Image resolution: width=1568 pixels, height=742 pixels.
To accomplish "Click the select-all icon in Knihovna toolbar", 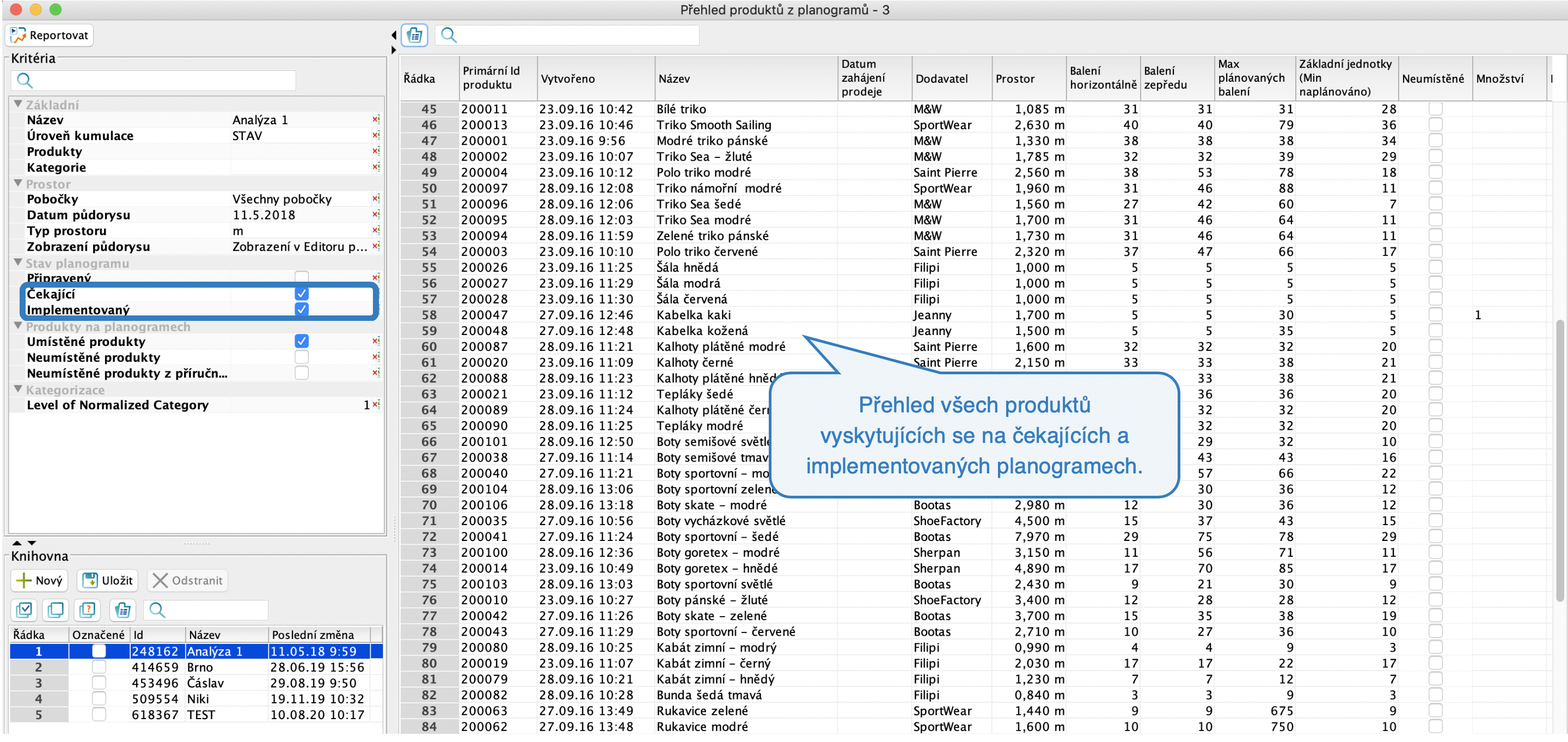I will pyautogui.click(x=24, y=610).
